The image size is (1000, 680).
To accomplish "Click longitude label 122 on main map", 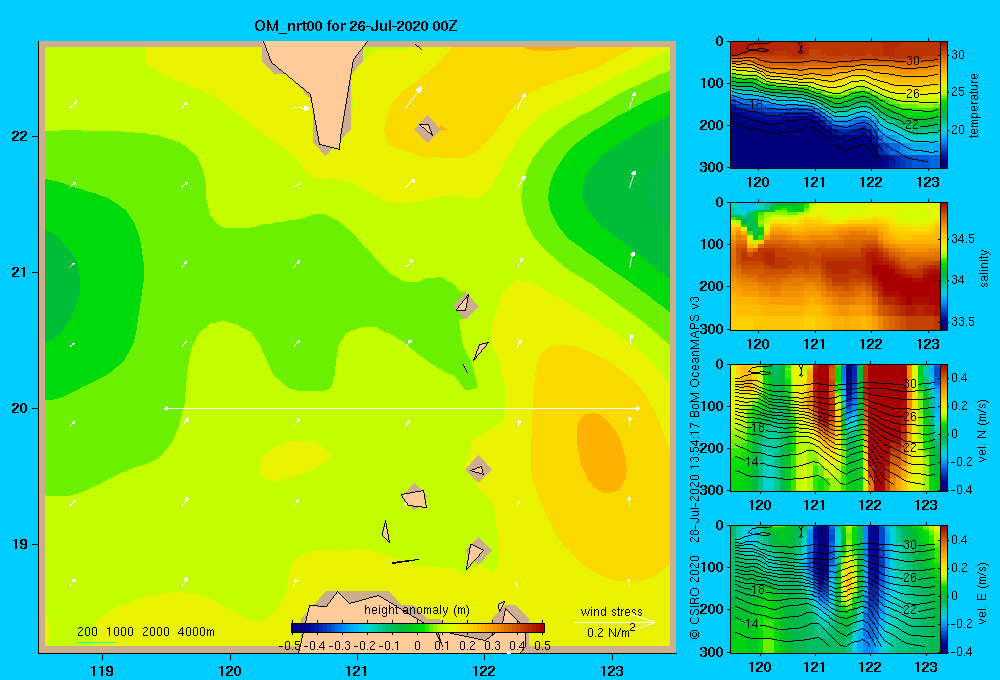I will pyautogui.click(x=484, y=670).
